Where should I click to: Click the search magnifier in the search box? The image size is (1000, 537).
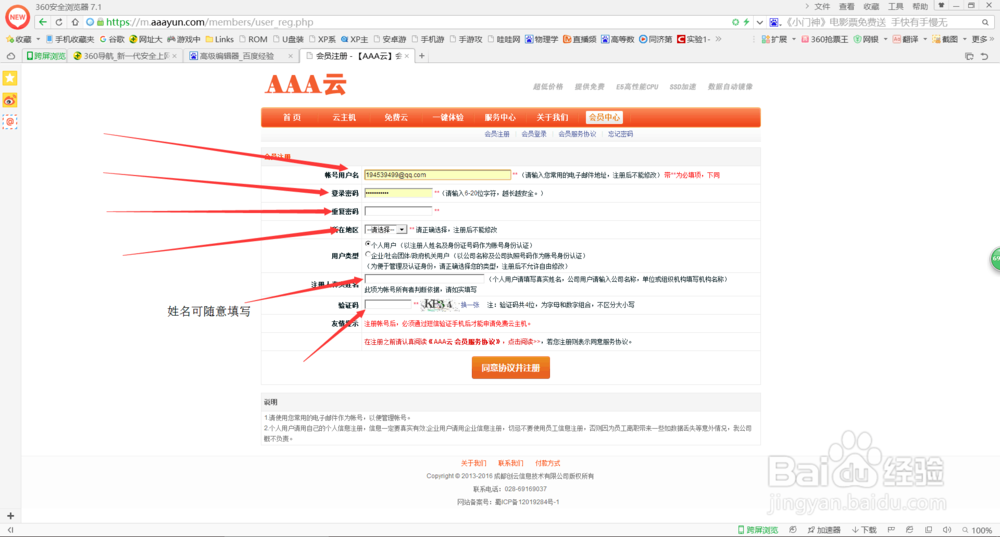coord(985,22)
